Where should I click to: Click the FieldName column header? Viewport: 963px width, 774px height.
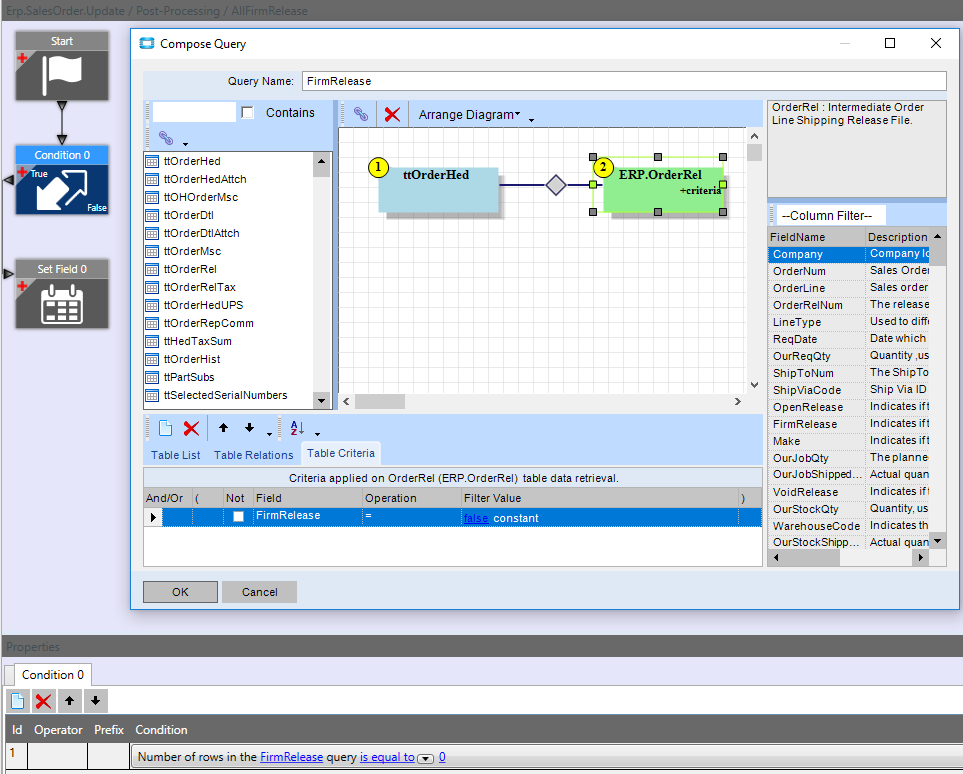816,237
